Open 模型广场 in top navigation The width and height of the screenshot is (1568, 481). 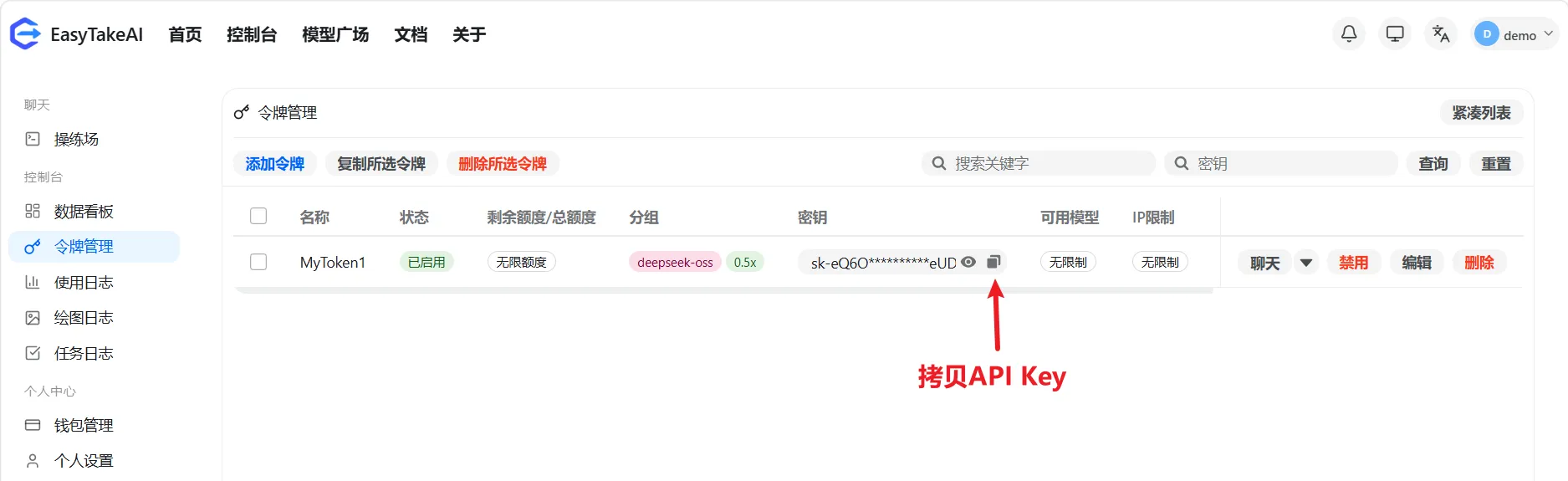tap(335, 34)
